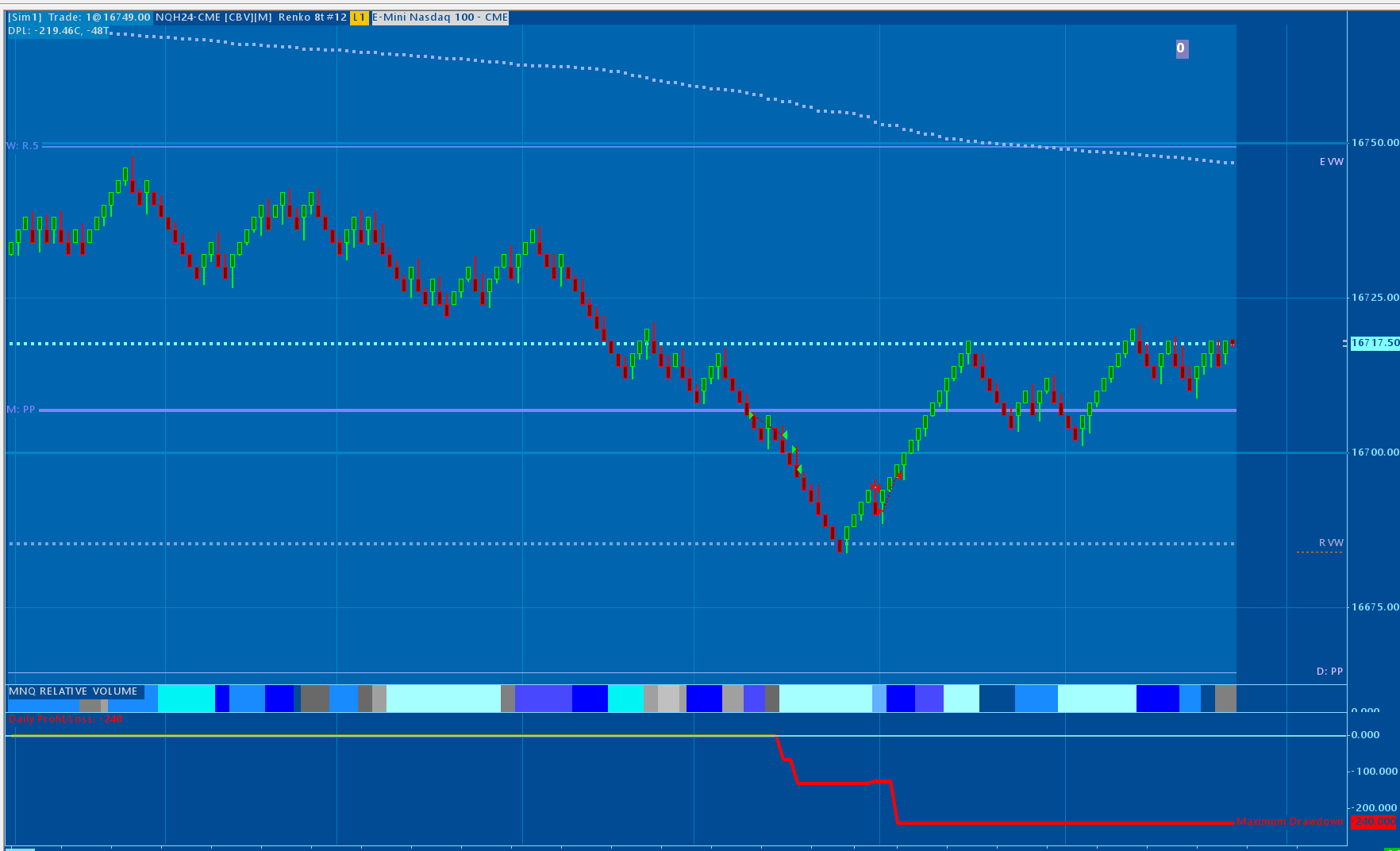Click the MNQ RELATIVE VOLUME study label
Image resolution: width=1400 pixels, height=851 pixels.
(73, 691)
